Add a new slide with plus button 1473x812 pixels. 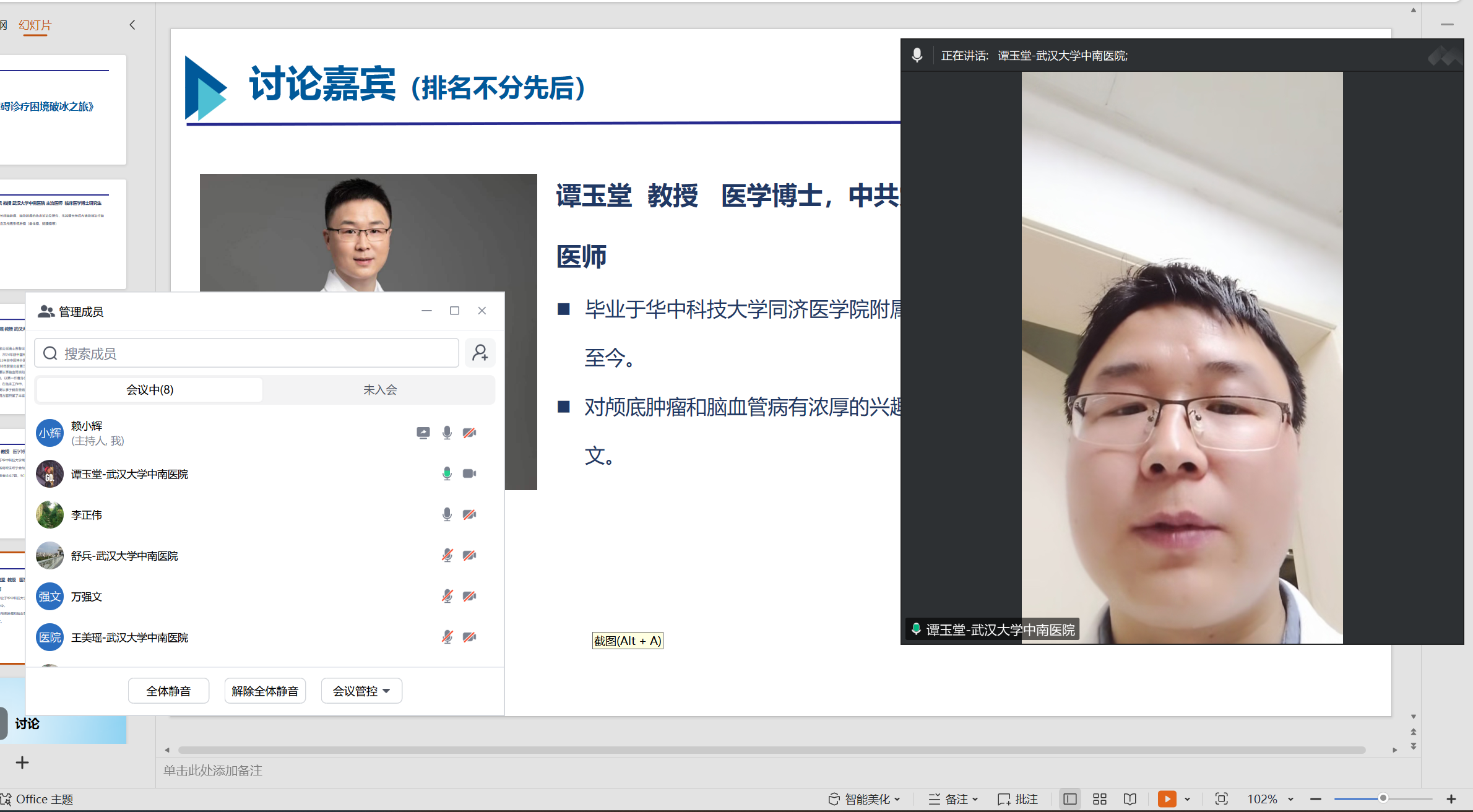22,762
